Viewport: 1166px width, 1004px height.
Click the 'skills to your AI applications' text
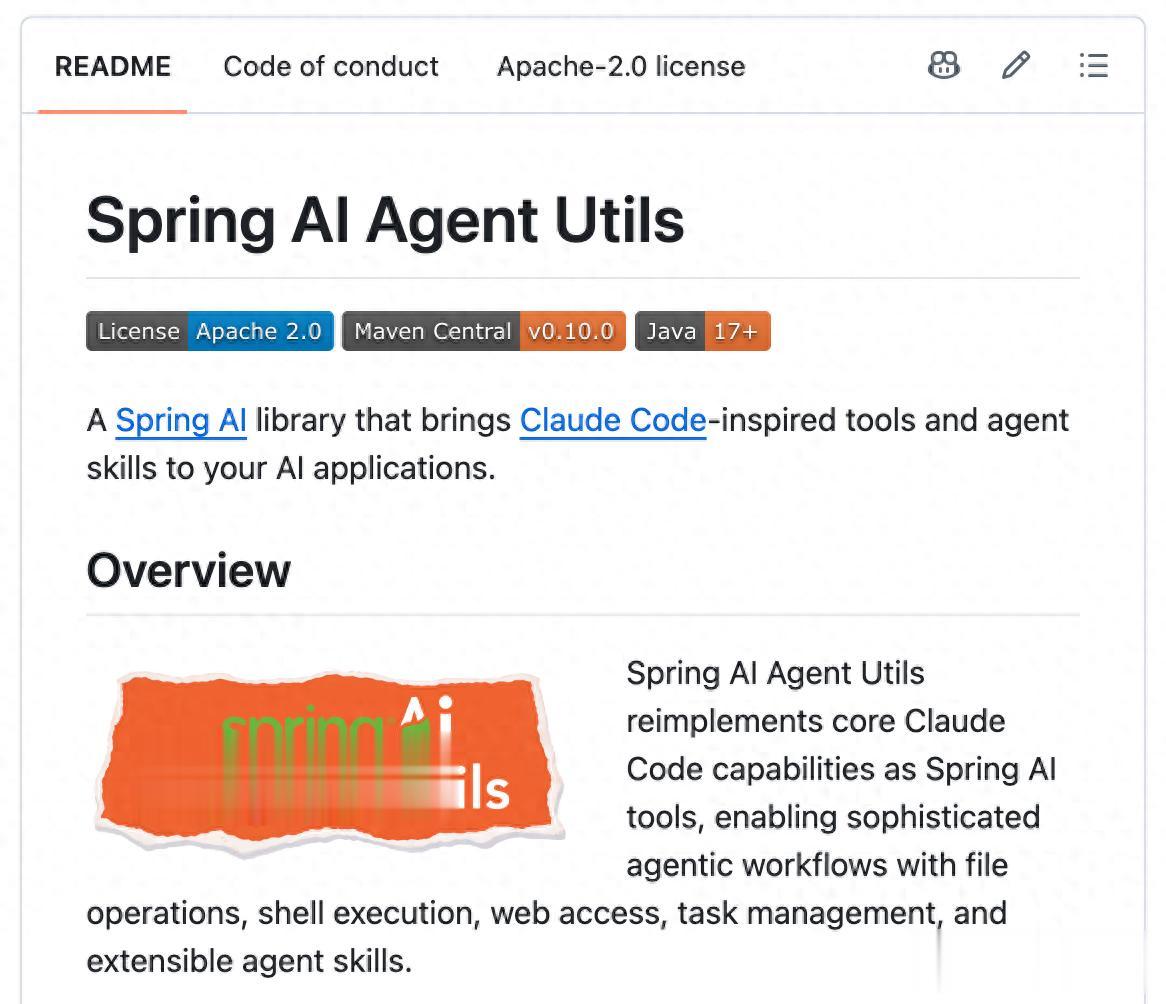point(291,469)
